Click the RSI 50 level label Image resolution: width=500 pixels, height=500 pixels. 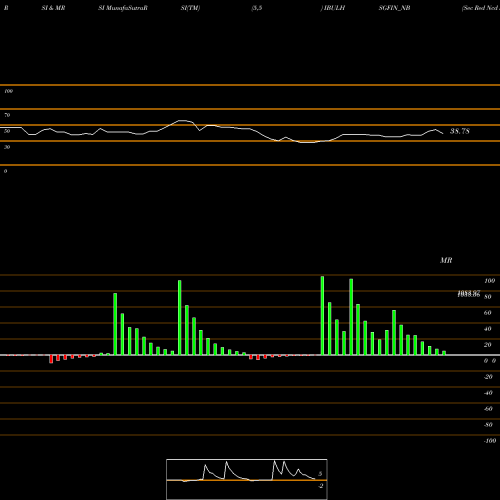[7, 131]
